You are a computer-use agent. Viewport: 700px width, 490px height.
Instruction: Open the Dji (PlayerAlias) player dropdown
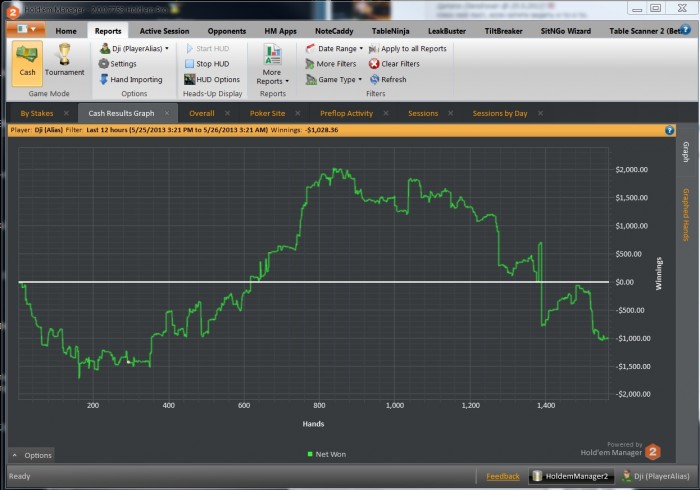click(134, 48)
